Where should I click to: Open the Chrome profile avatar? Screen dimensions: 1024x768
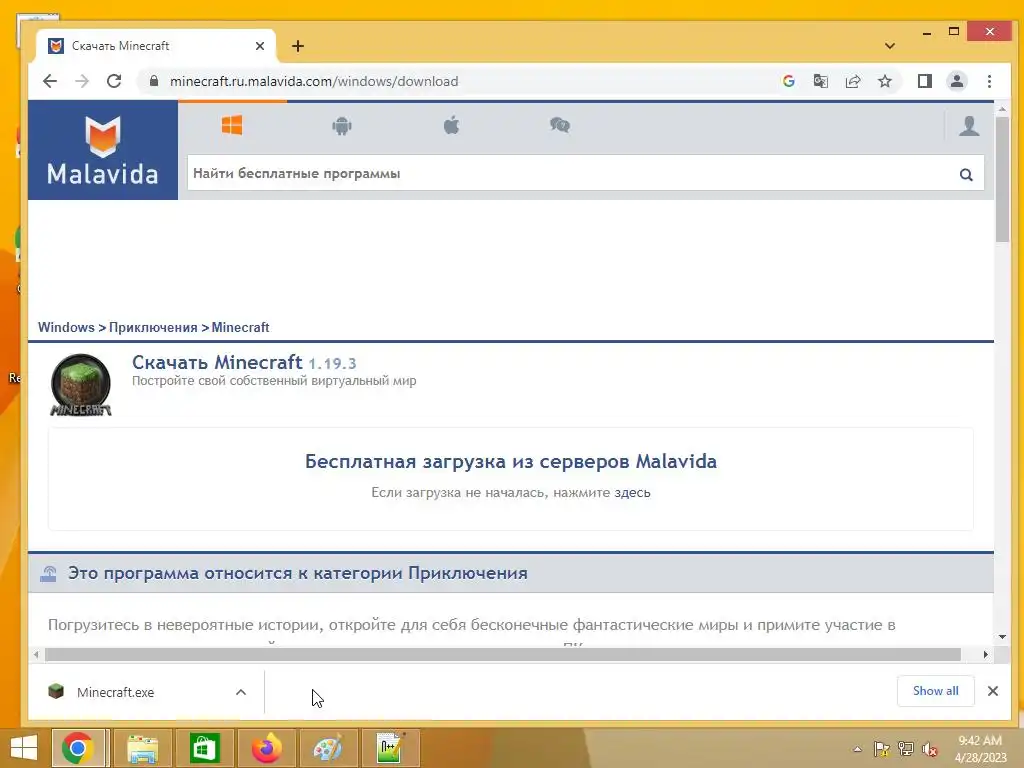click(957, 81)
